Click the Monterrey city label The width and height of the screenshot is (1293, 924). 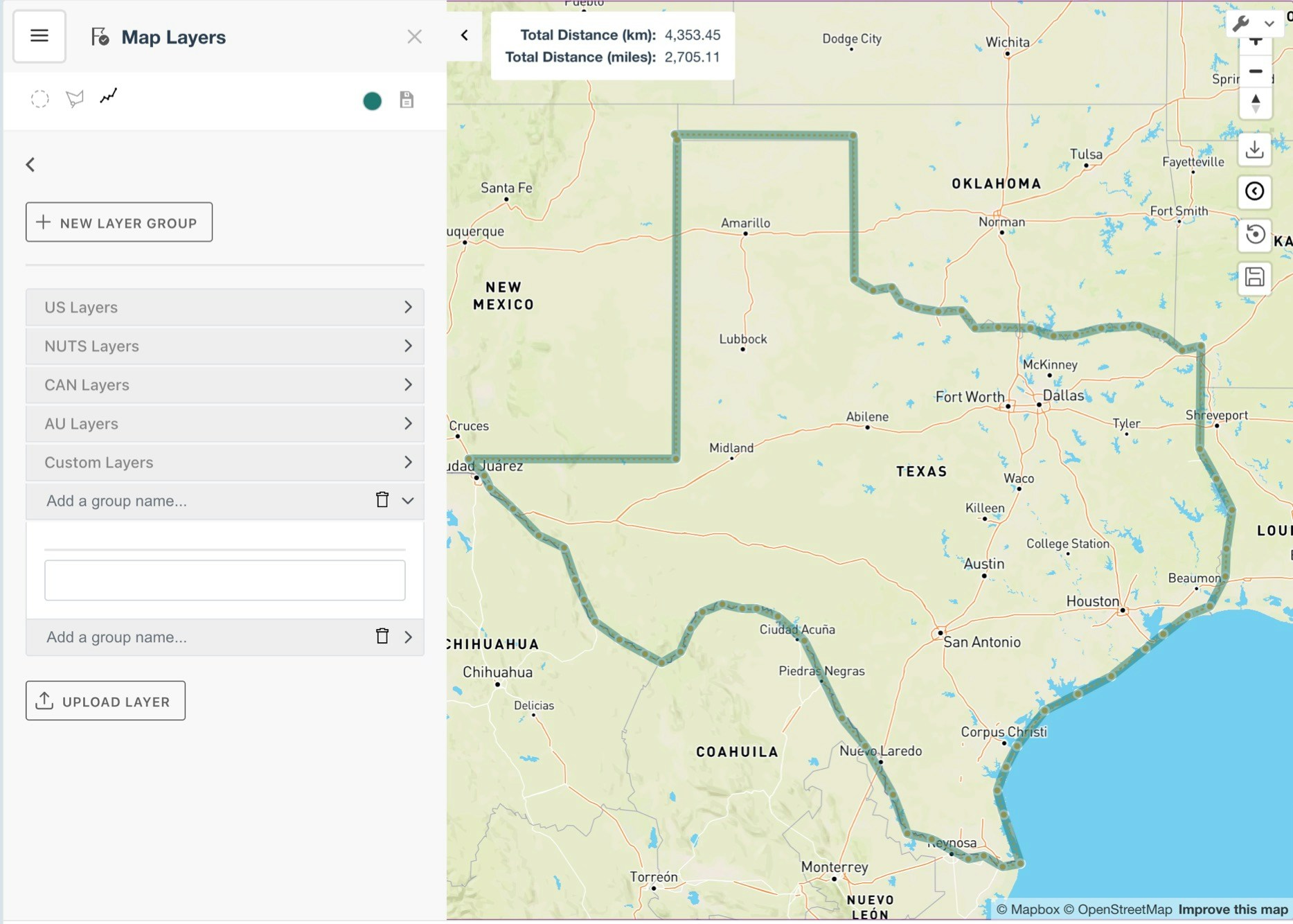tap(835, 867)
